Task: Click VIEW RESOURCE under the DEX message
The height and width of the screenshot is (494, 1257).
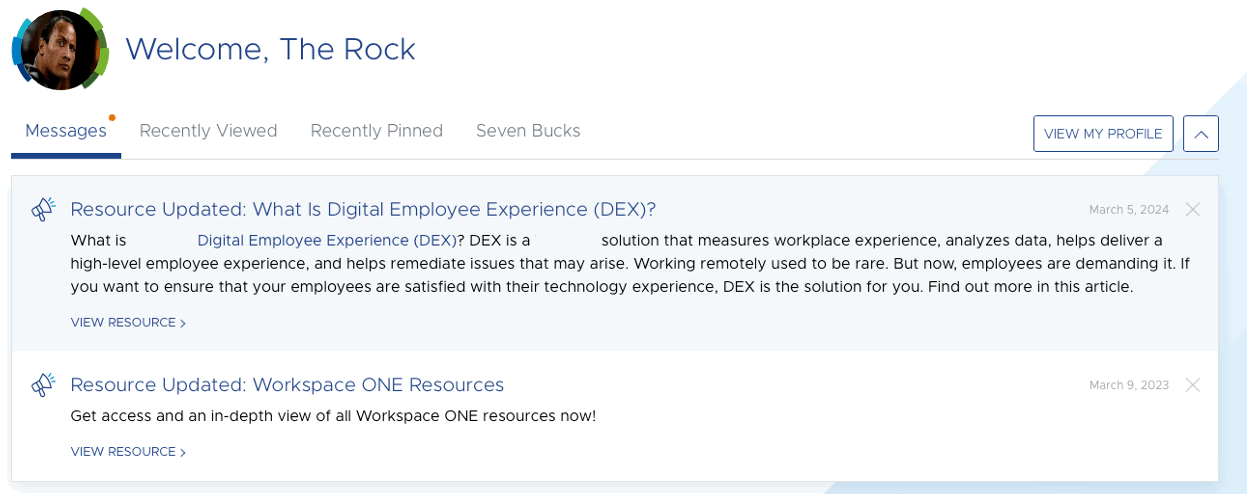Action: [x=128, y=323]
